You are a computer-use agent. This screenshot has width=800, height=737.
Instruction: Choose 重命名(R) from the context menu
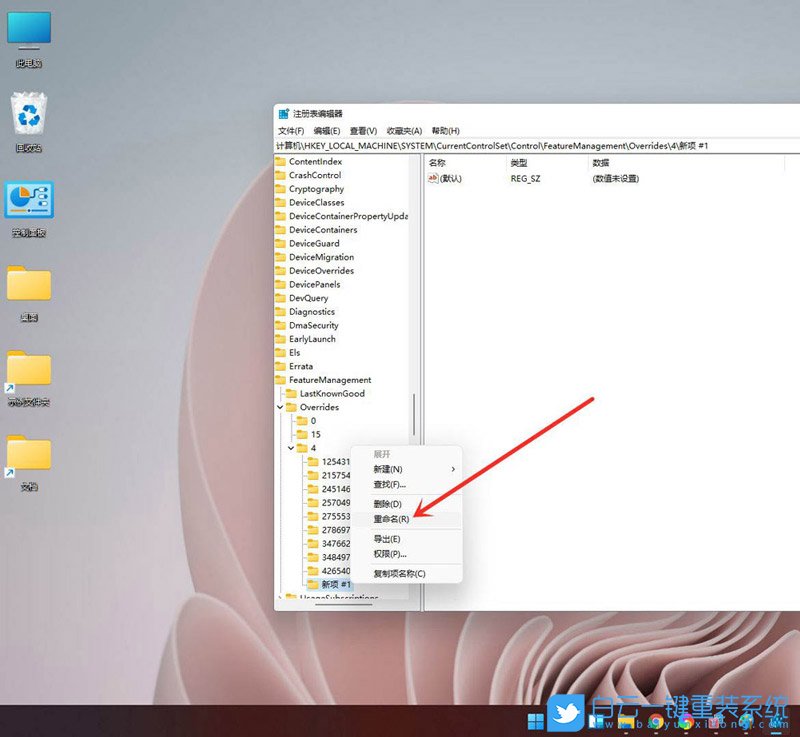tap(391, 519)
